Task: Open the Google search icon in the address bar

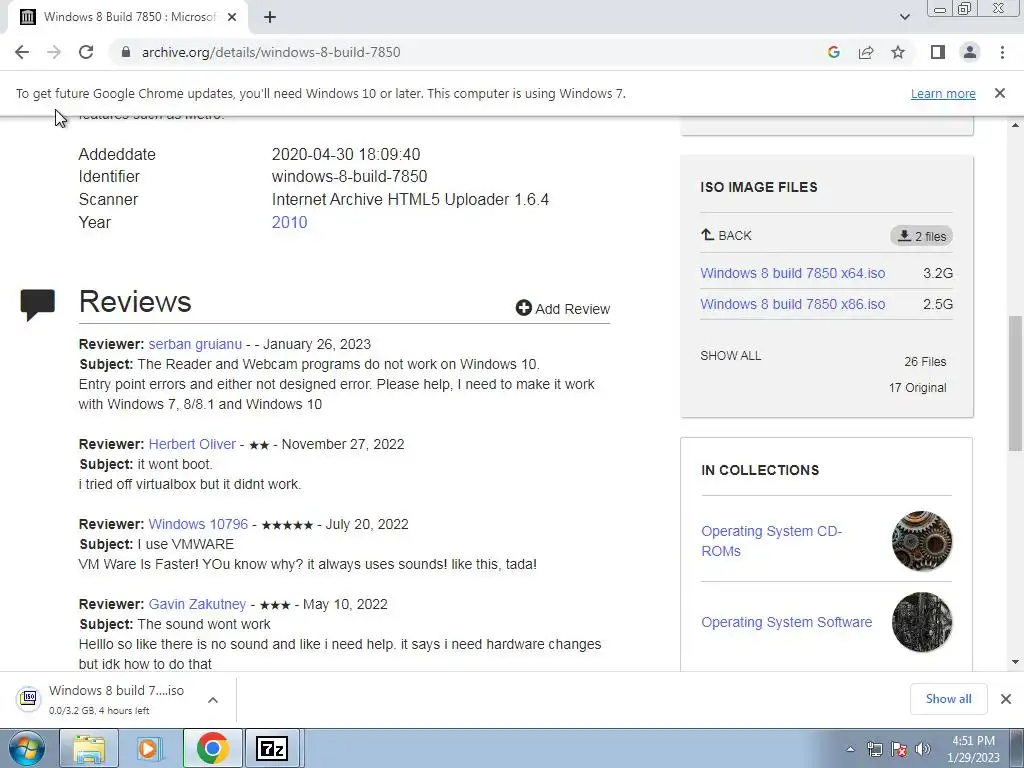Action: point(833,52)
